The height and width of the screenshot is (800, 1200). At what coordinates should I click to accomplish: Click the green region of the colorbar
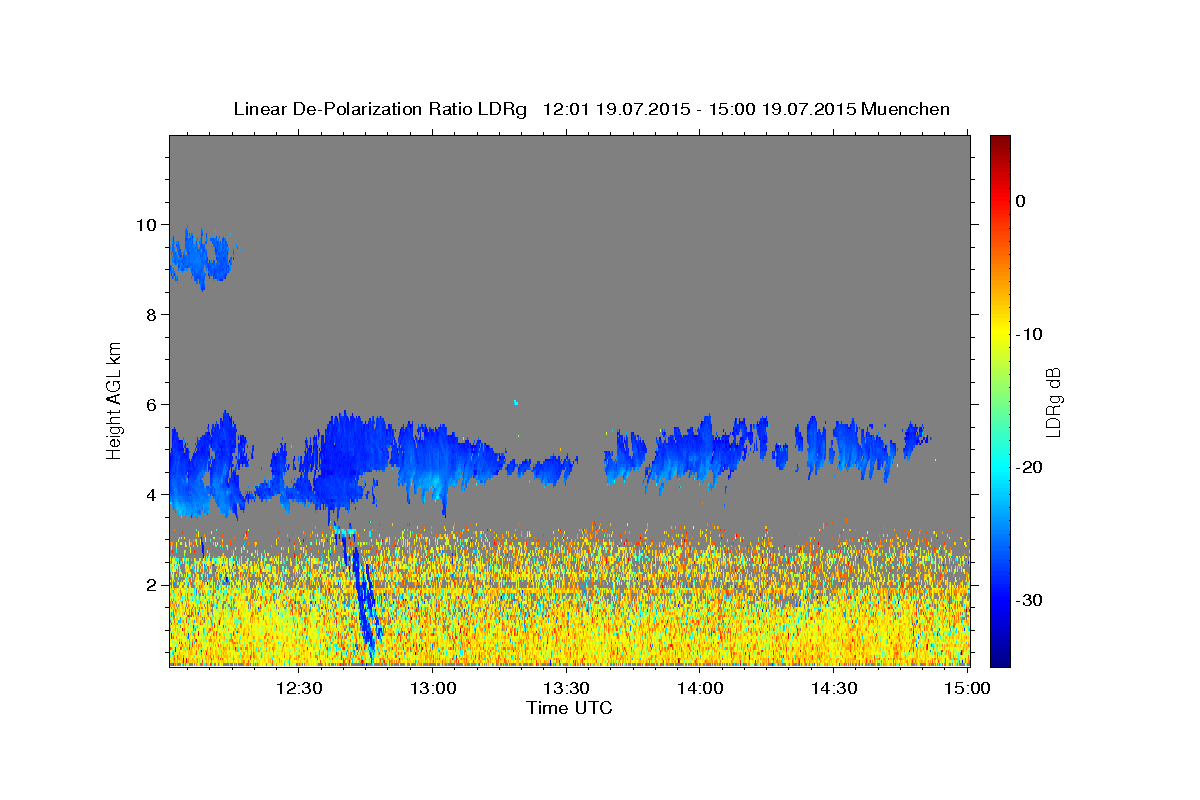click(x=1000, y=400)
